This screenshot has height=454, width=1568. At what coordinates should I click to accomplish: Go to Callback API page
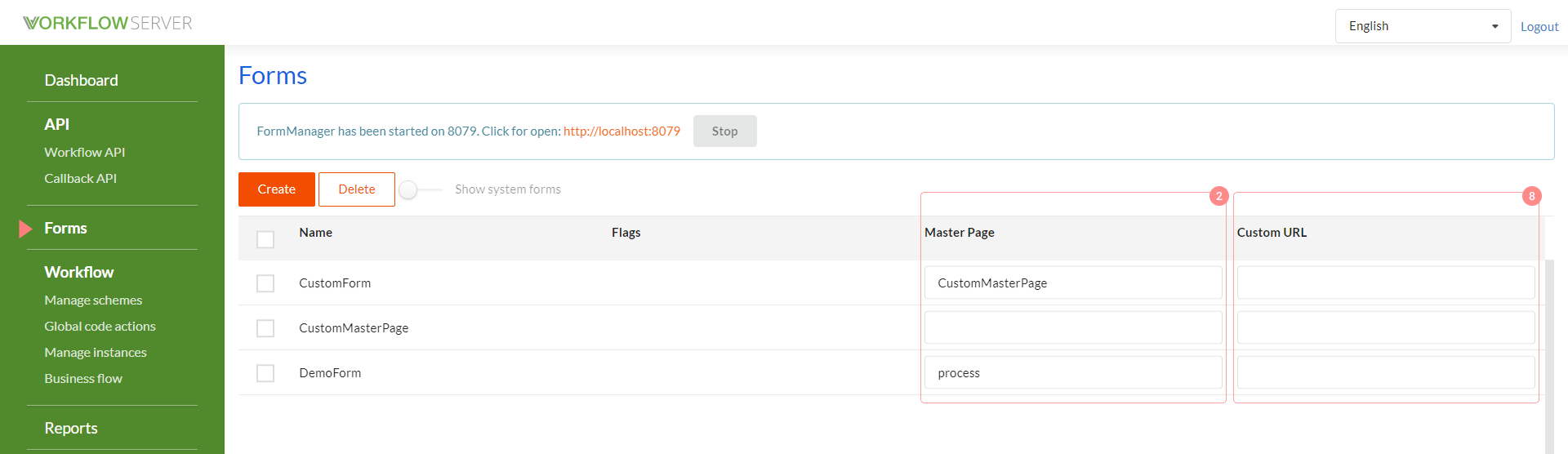point(80,178)
